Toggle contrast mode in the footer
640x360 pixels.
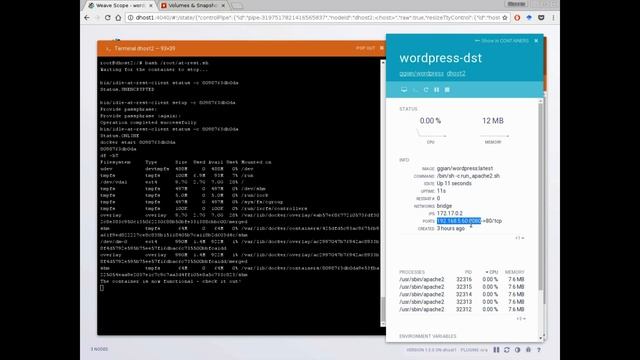pos(518,350)
